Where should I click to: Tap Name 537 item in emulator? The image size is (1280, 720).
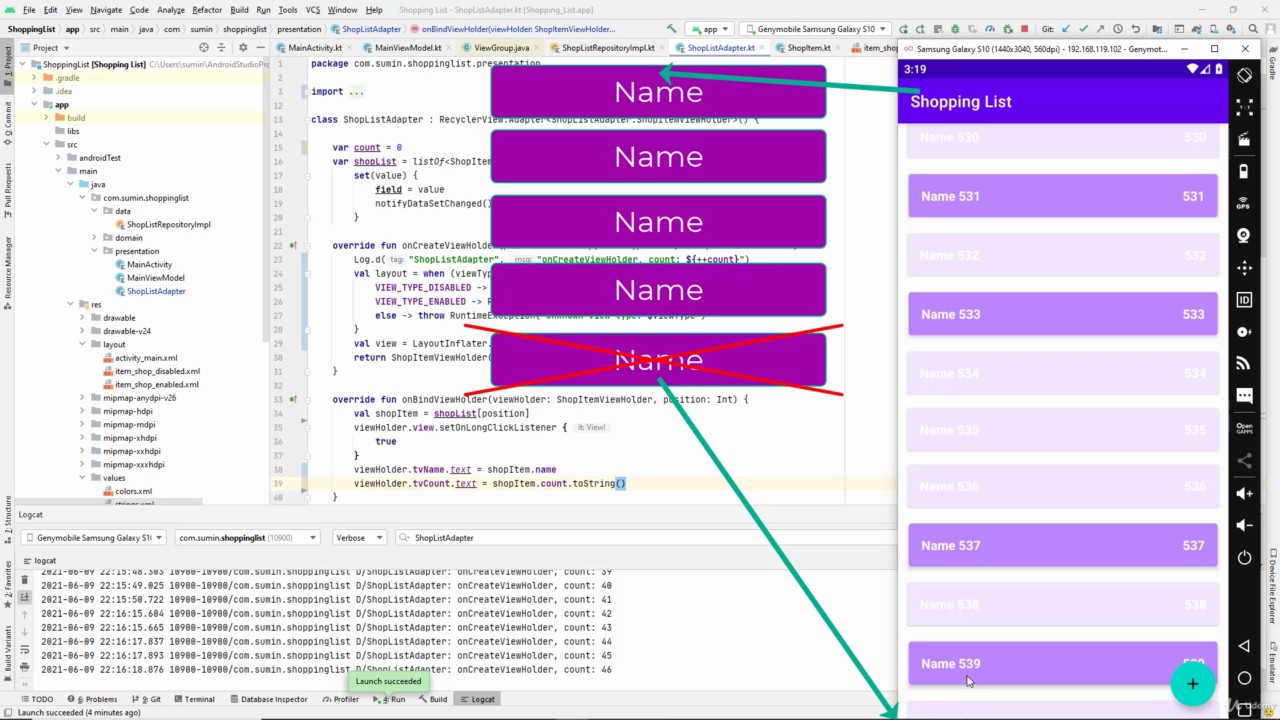click(x=1062, y=546)
